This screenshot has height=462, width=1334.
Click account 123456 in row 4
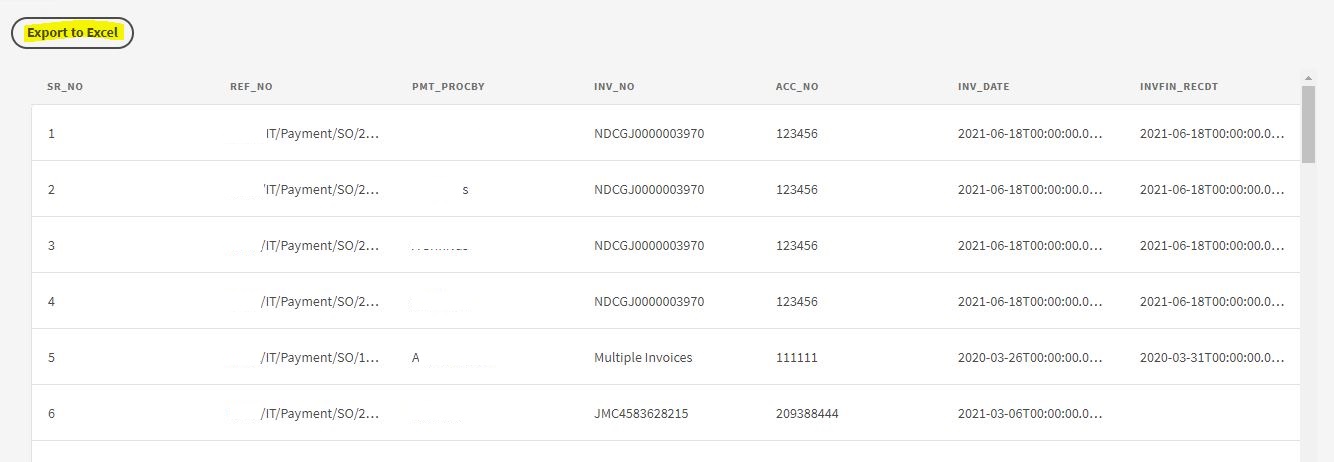(797, 301)
